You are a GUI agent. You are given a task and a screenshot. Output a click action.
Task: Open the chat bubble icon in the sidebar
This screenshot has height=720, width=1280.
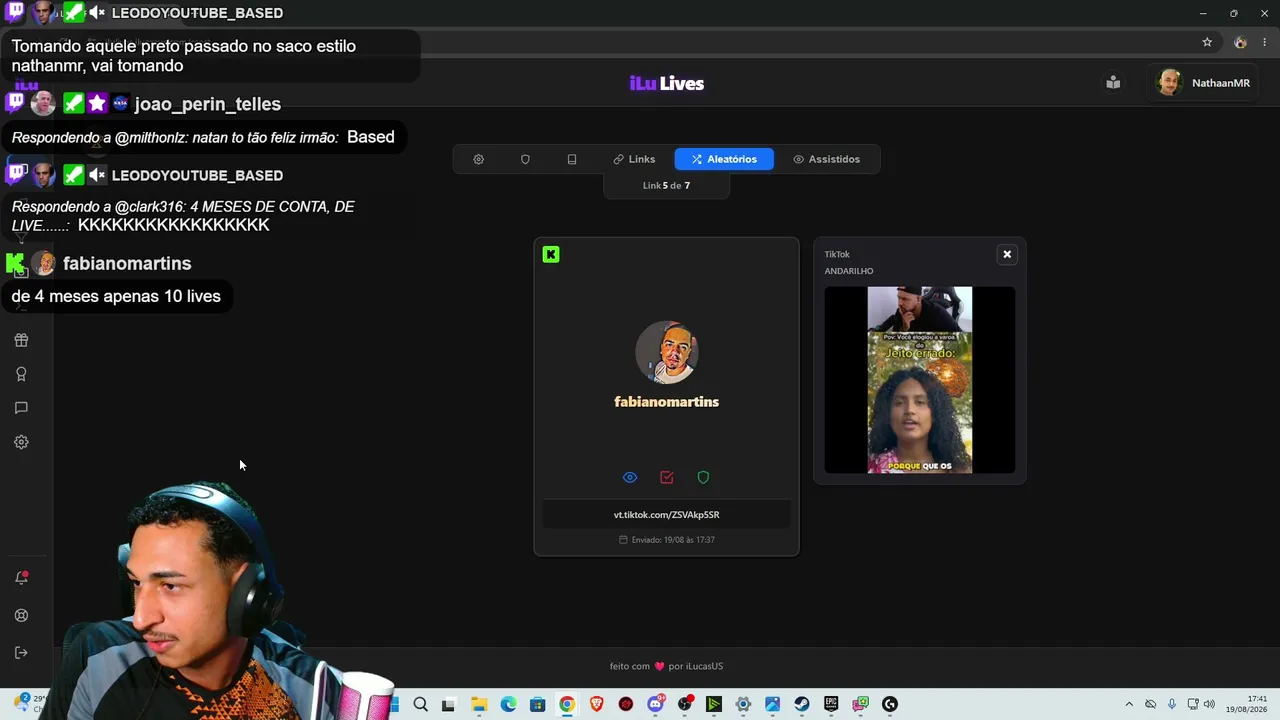(x=21, y=408)
